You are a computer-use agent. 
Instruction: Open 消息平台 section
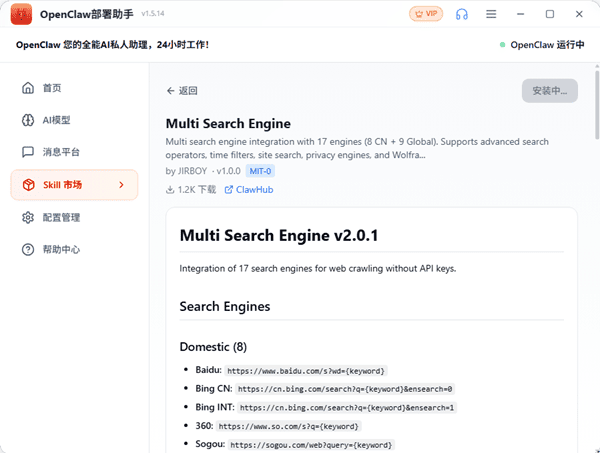(74, 152)
